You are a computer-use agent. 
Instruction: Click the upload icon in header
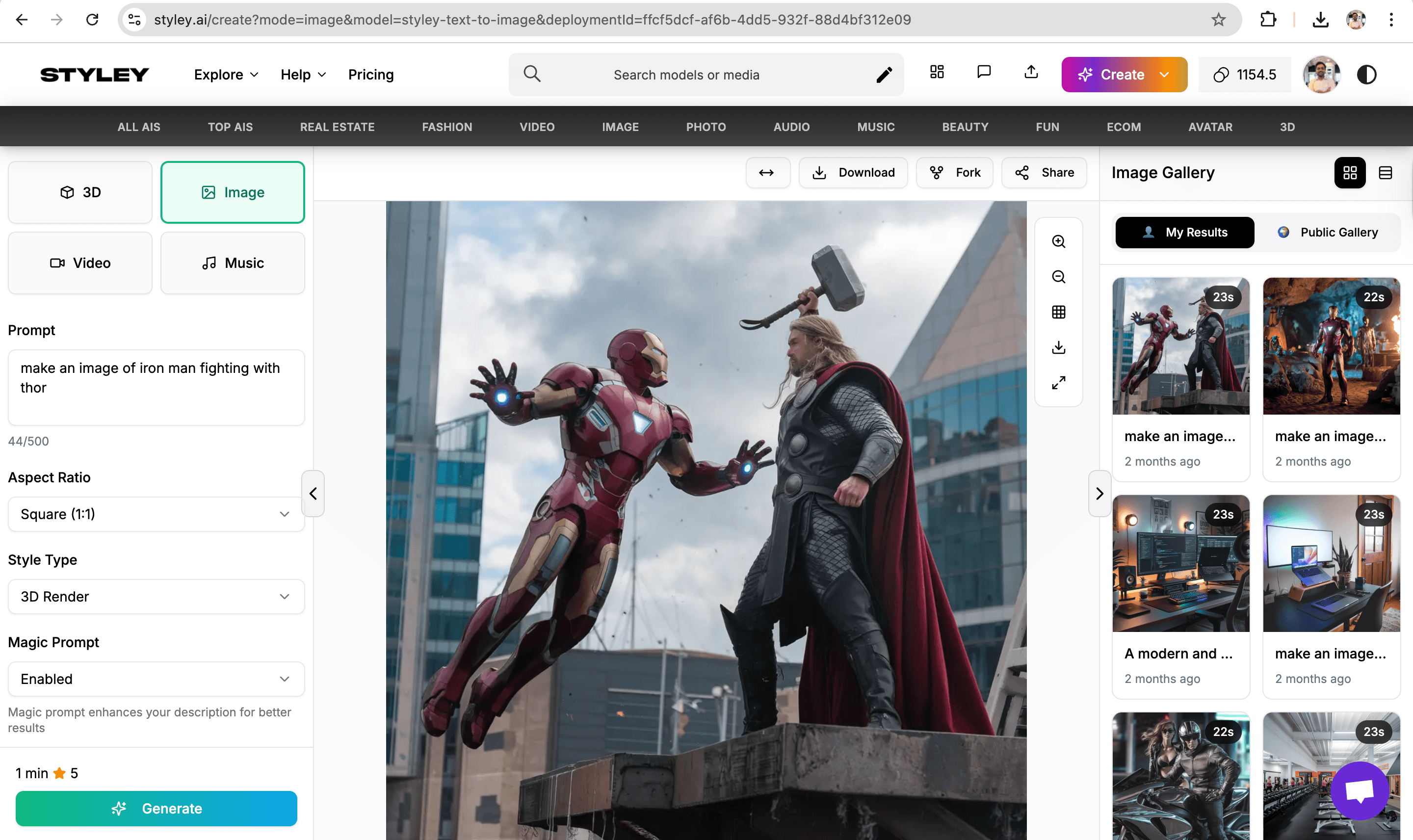click(1031, 72)
